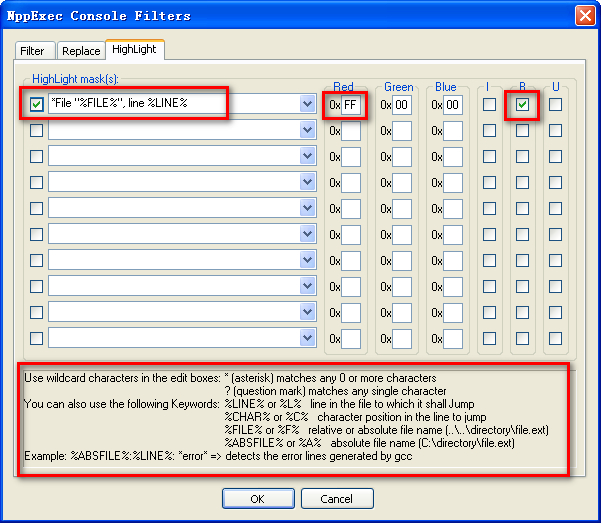Disable the first highlight mask checkbox
601x523 pixels.
pos(36,104)
